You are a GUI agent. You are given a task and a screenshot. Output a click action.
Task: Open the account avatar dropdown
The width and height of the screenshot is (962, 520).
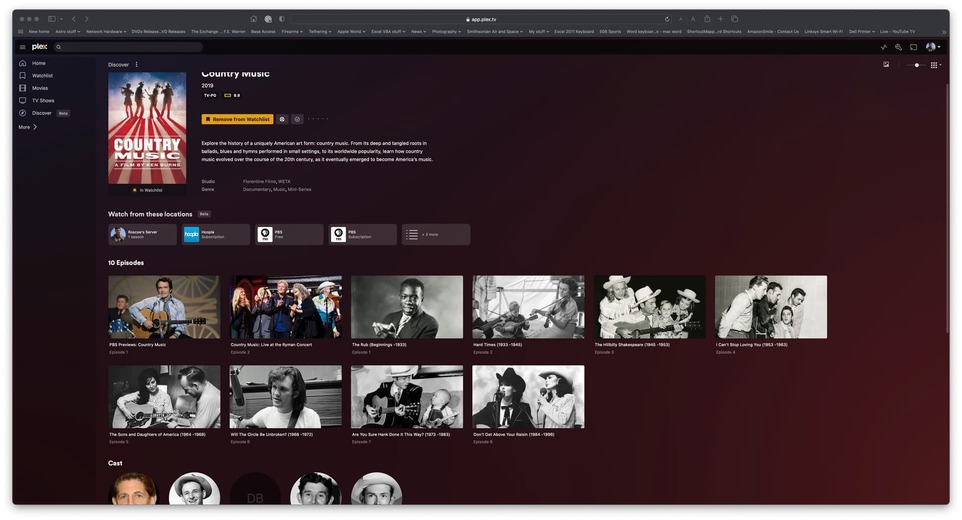tap(933, 47)
